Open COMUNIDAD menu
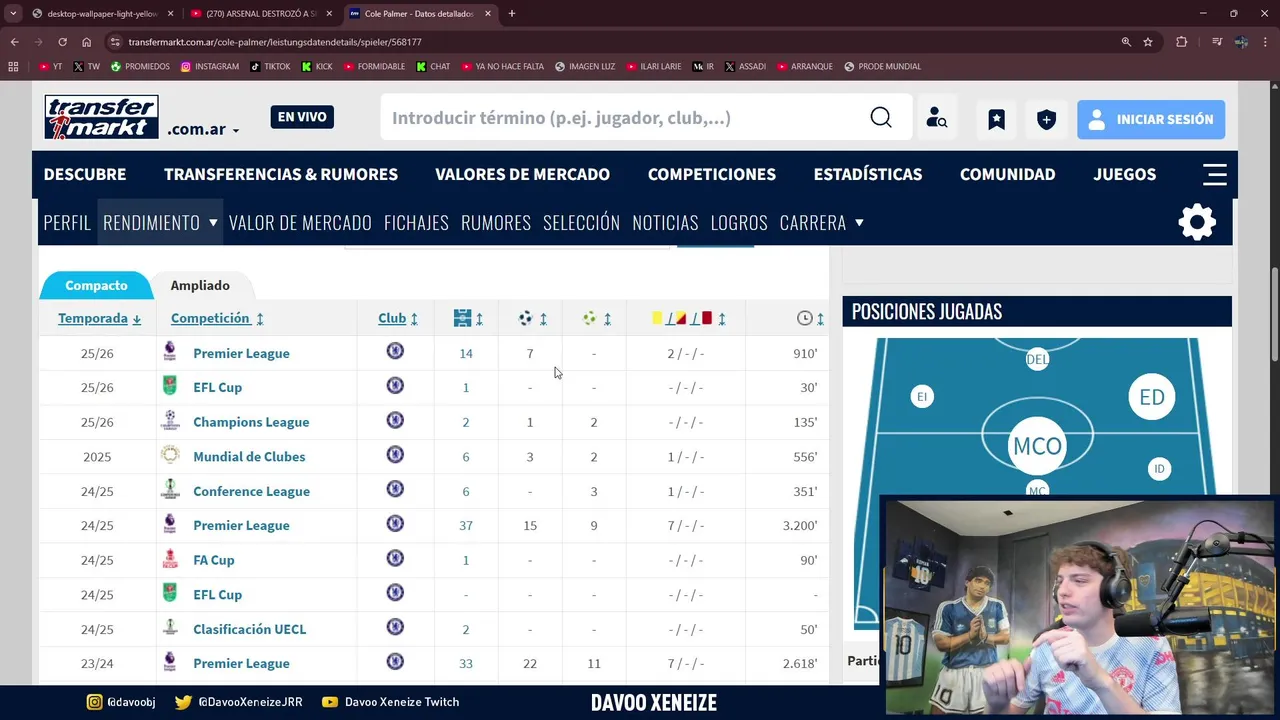 click(1007, 174)
